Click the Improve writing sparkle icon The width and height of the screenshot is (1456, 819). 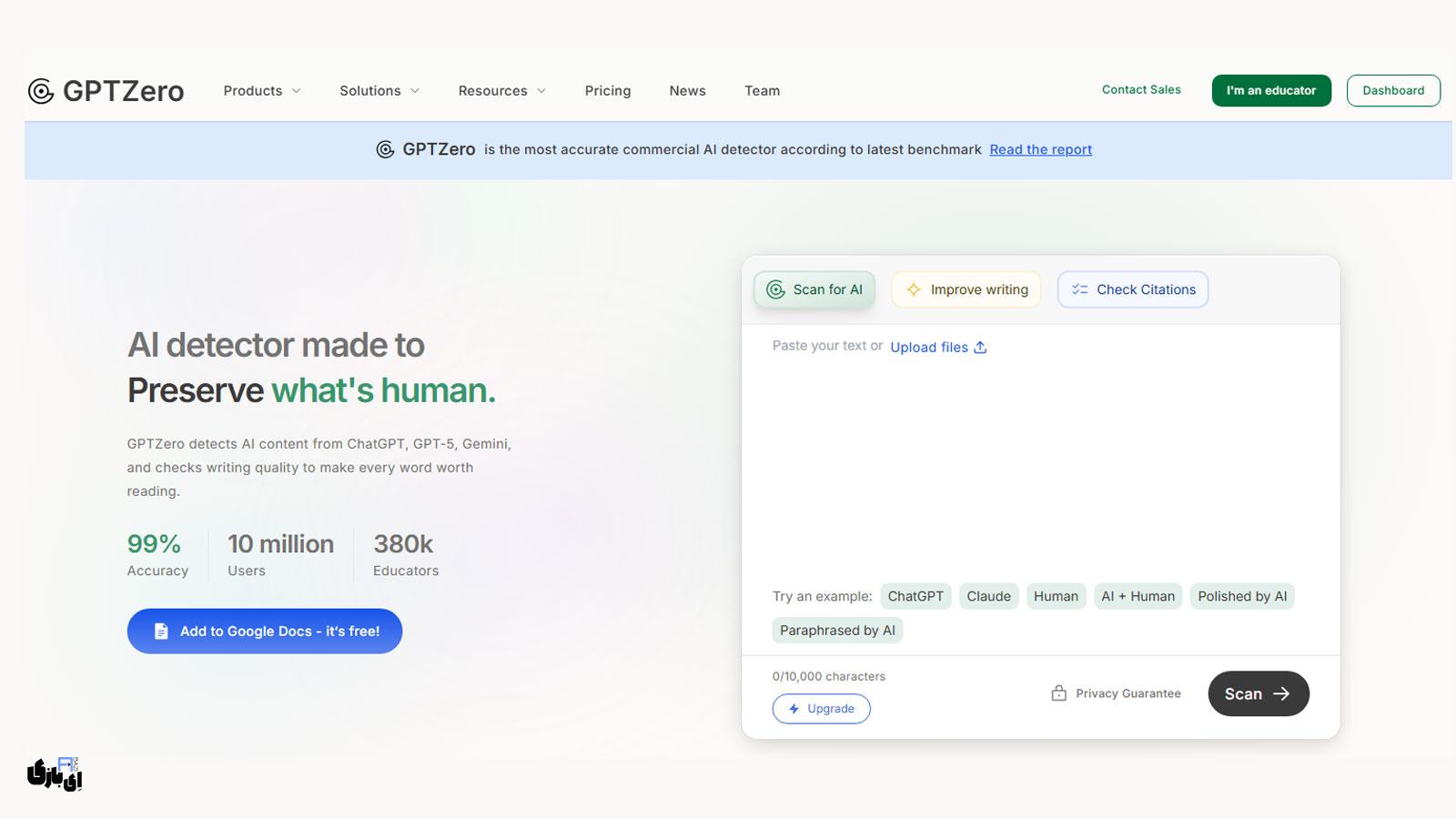(913, 289)
